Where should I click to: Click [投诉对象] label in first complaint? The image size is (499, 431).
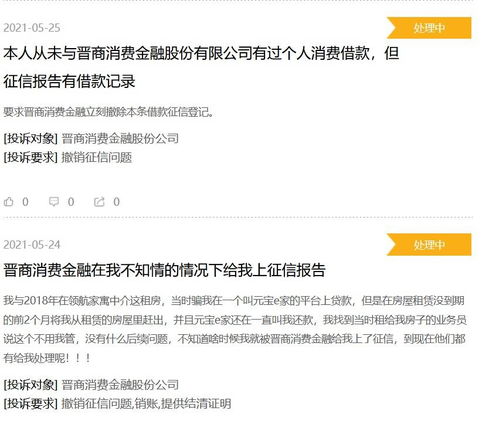pyautogui.click(x=31, y=139)
